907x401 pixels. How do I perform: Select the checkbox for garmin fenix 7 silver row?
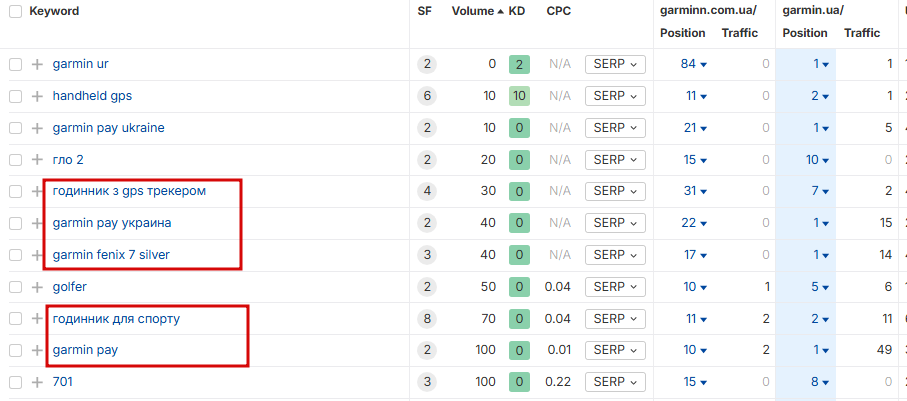tap(16, 255)
